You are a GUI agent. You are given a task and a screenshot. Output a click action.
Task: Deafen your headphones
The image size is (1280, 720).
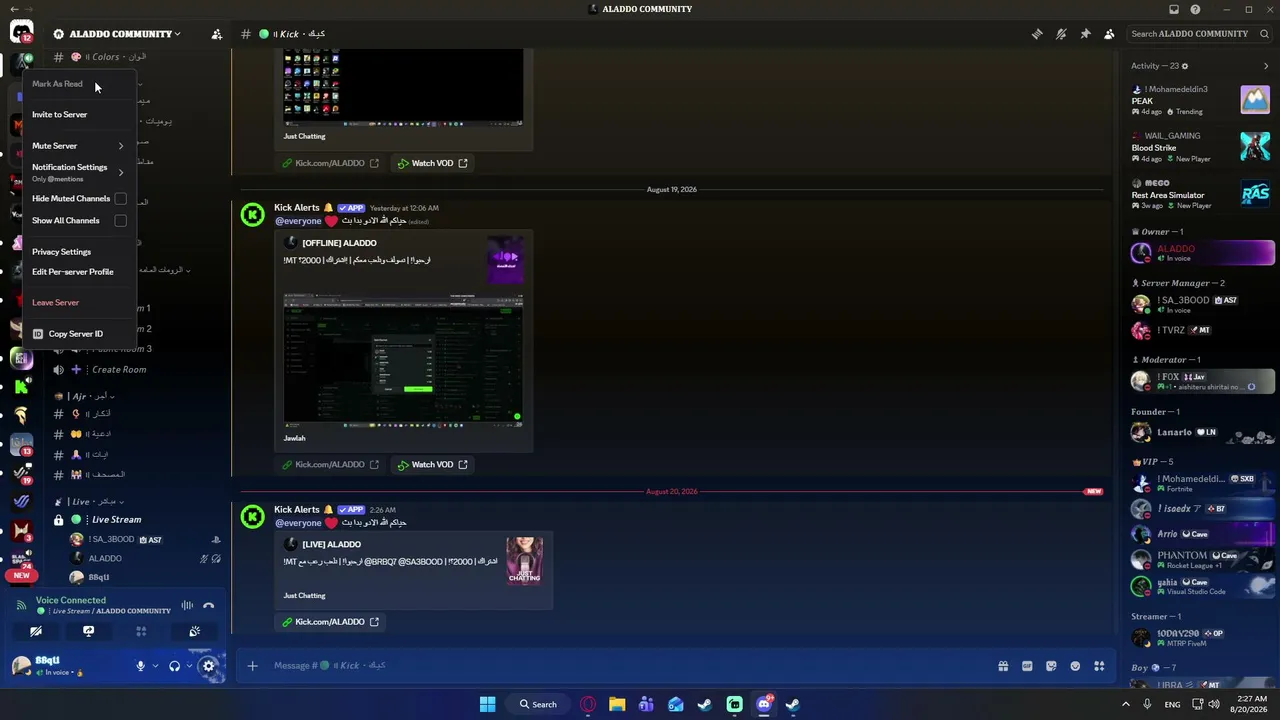tap(174, 666)
